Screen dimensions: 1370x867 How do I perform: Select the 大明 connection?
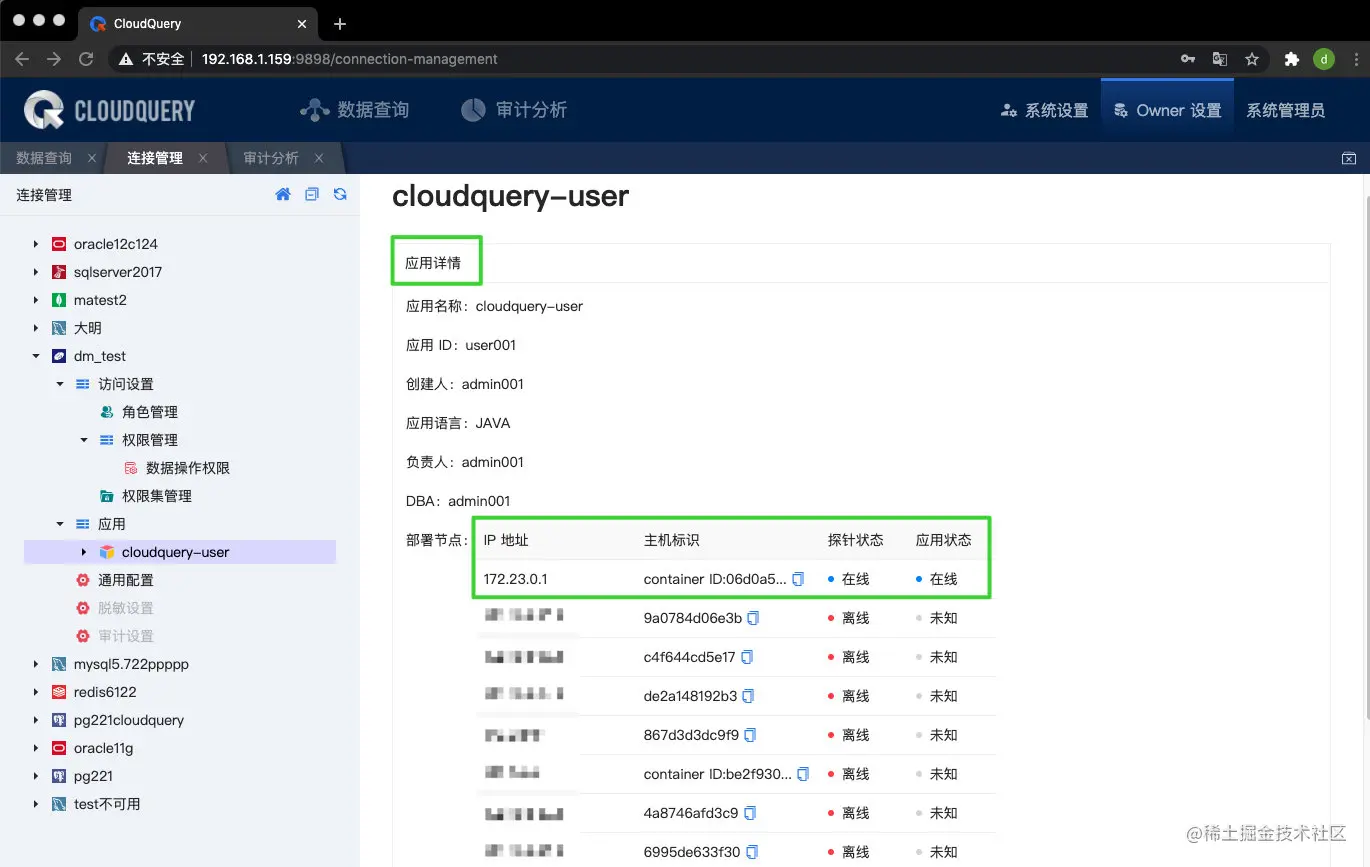click(x=88, y=328)
